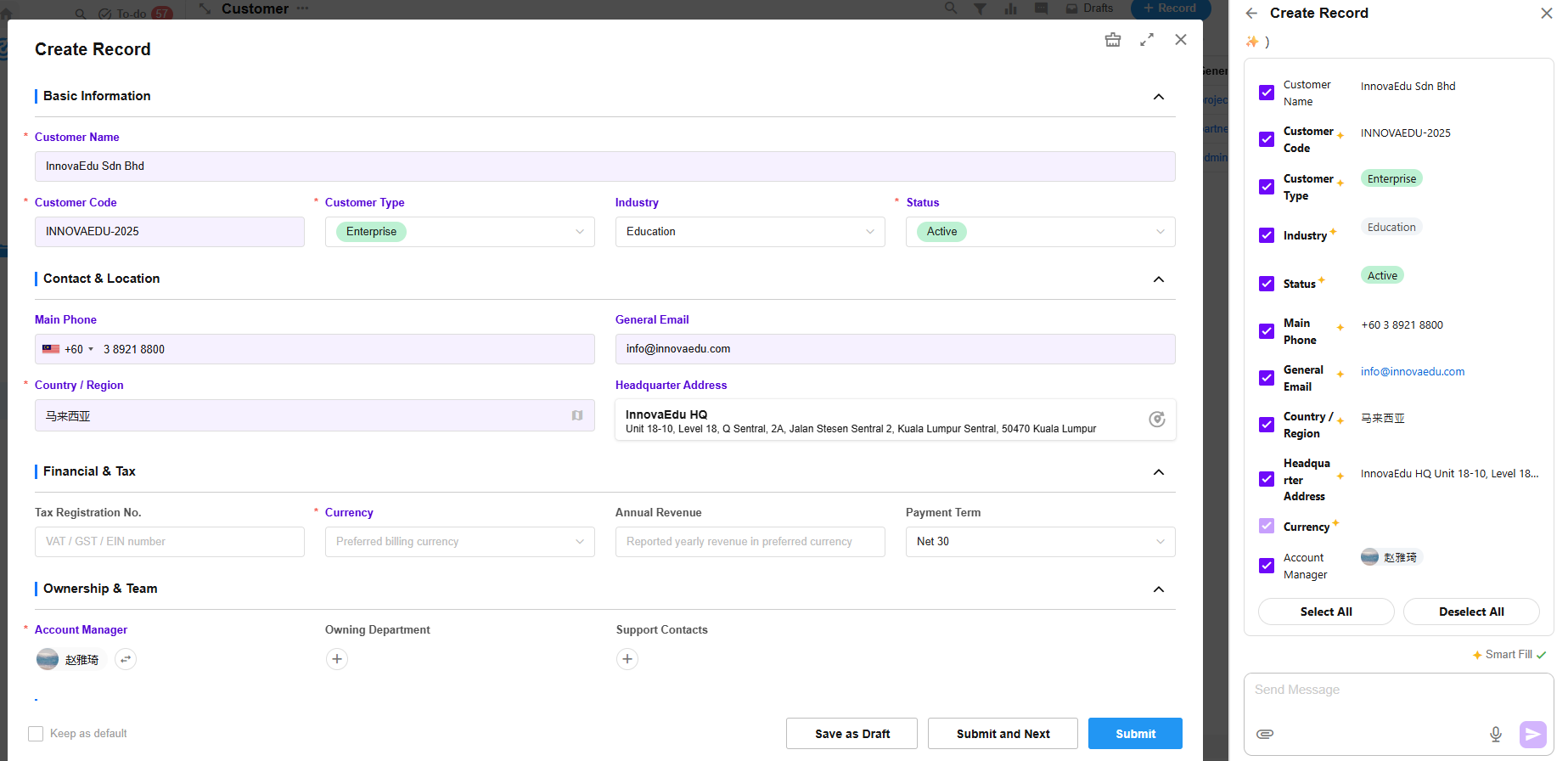Add Support Contacts using plus icon
The height and width of the screenshot is (761, 1568).
pyautogui.click(x=627, y=659)
